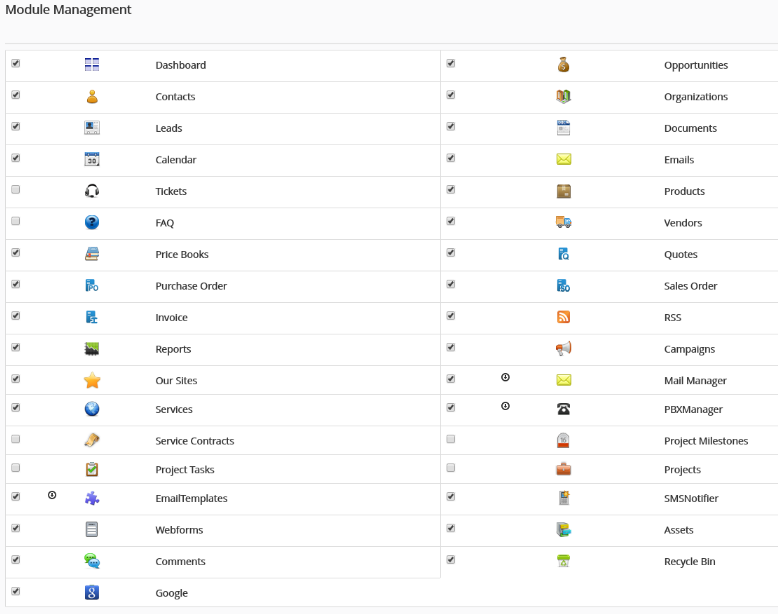Click the RSS feed icon

click(x=563, y=317)
